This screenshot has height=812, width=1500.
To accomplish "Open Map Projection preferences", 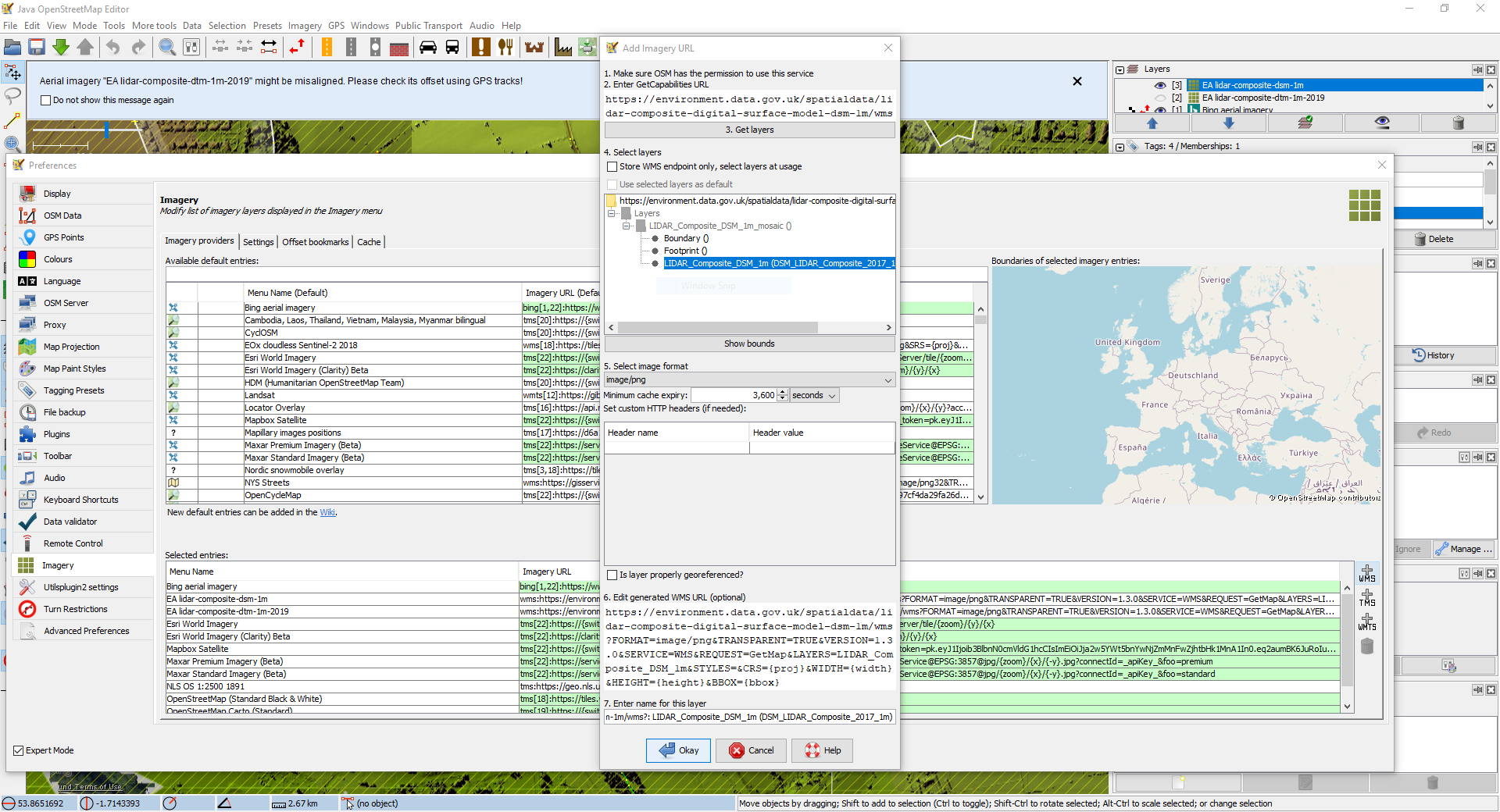I will point(71,347).
